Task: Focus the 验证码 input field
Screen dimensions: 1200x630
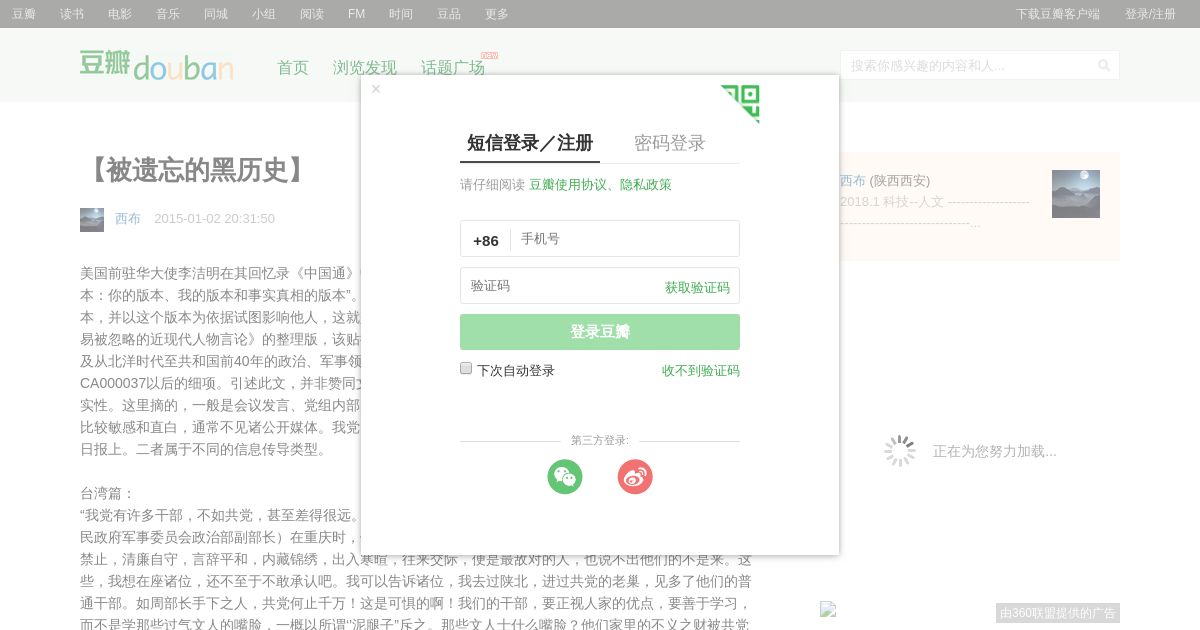Action: coord(562,286)
